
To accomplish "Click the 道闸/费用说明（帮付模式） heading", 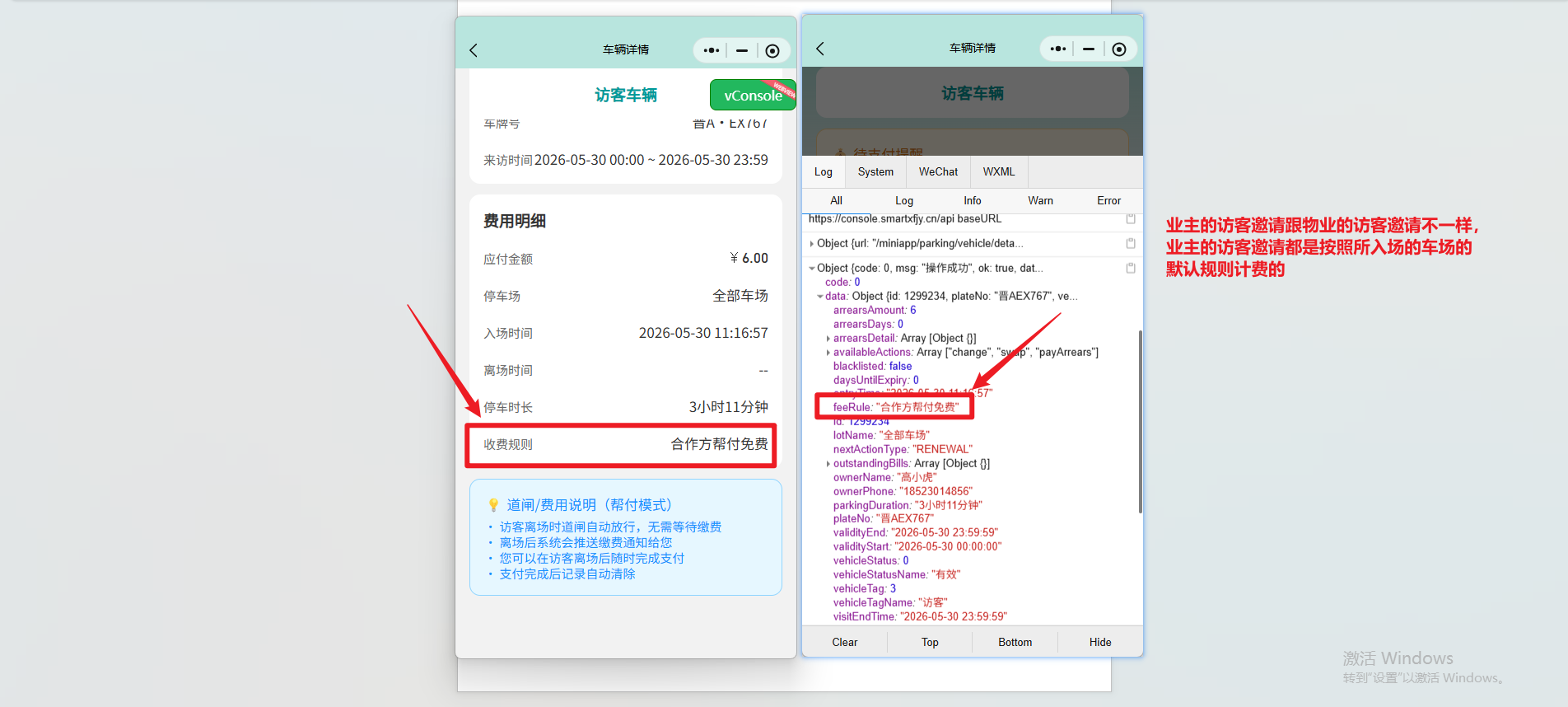I will pyautogui.click(x=590, y=505).
